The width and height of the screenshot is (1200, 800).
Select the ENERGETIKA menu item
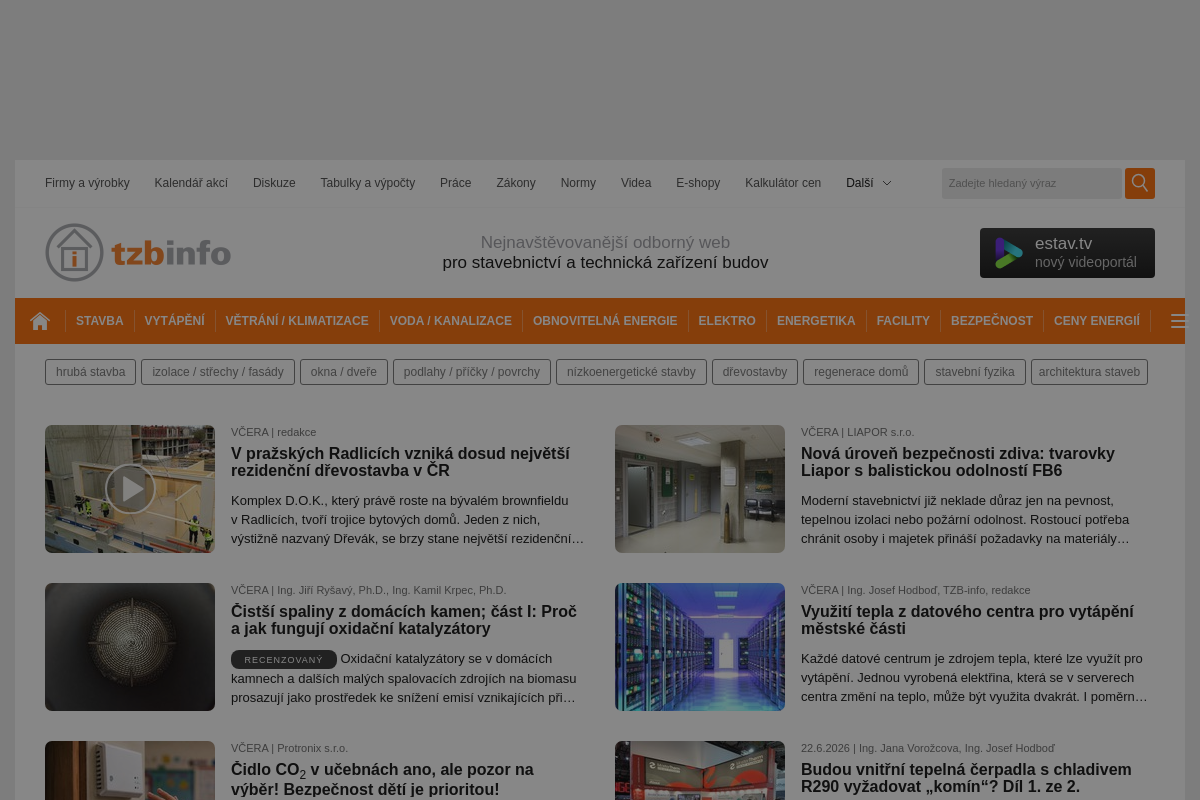(x=816, y=321)
